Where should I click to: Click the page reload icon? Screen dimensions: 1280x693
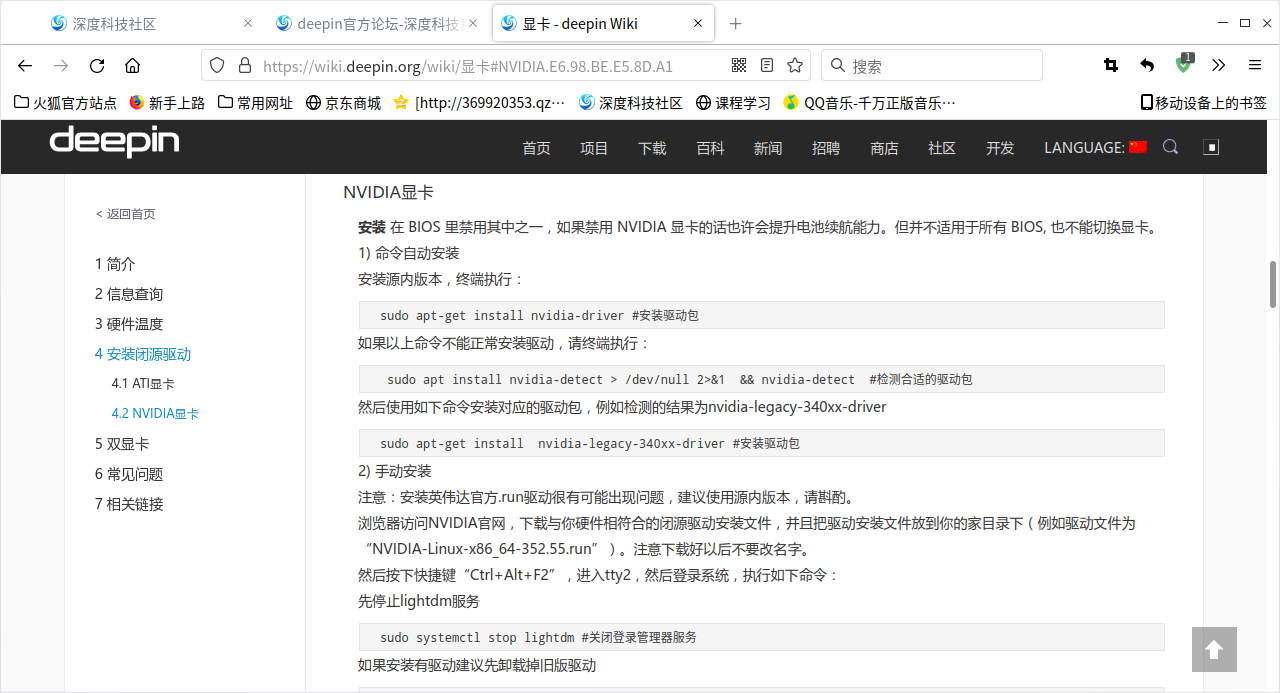click(x=96, y=65)
